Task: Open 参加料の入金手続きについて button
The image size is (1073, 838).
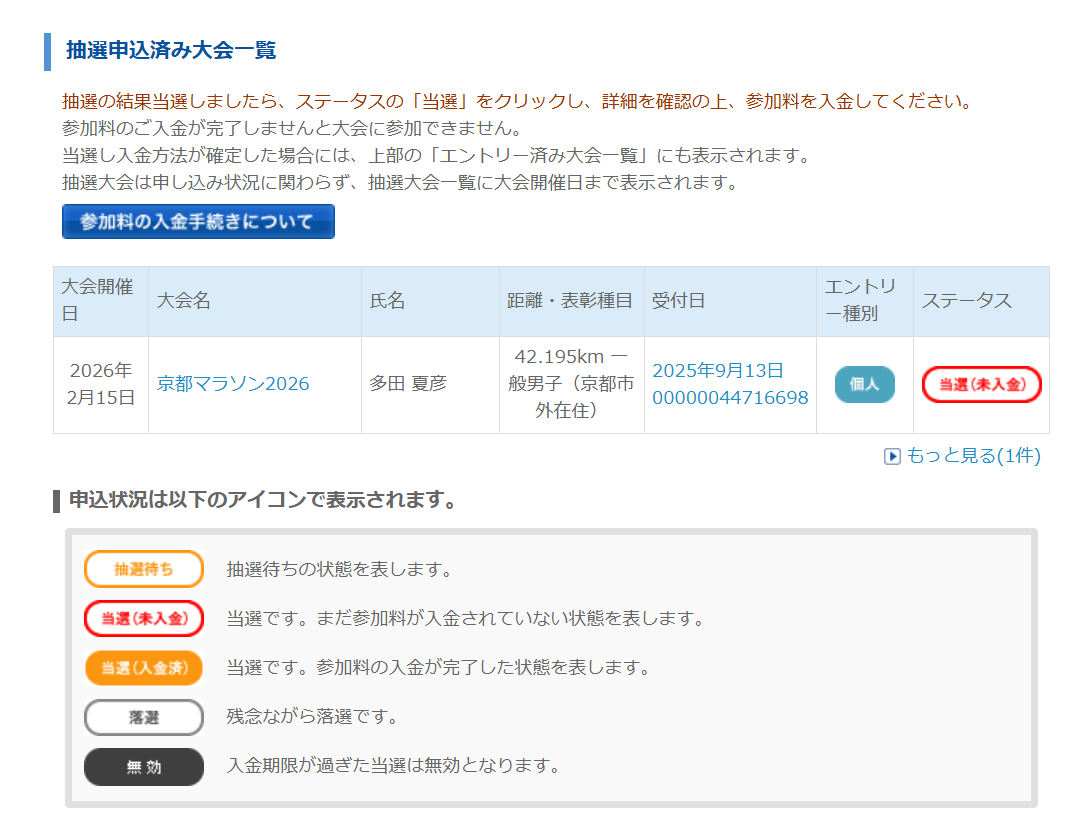Action: [x=198, y=222]
